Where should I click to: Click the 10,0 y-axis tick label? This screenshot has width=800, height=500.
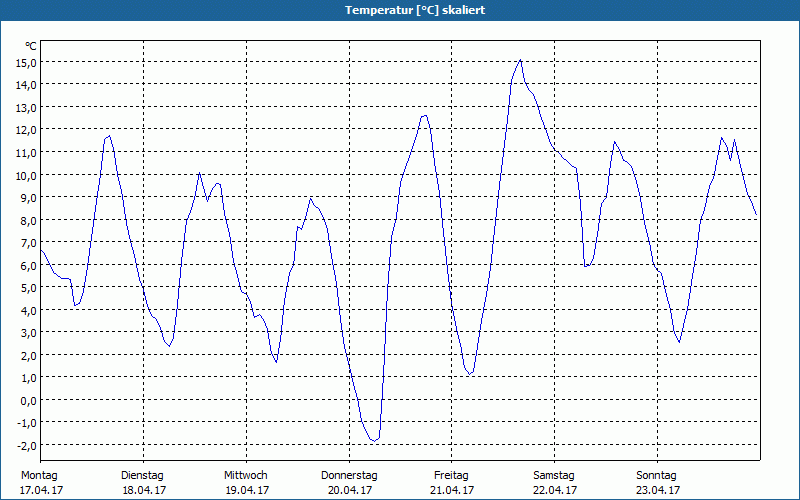point(26,175)
